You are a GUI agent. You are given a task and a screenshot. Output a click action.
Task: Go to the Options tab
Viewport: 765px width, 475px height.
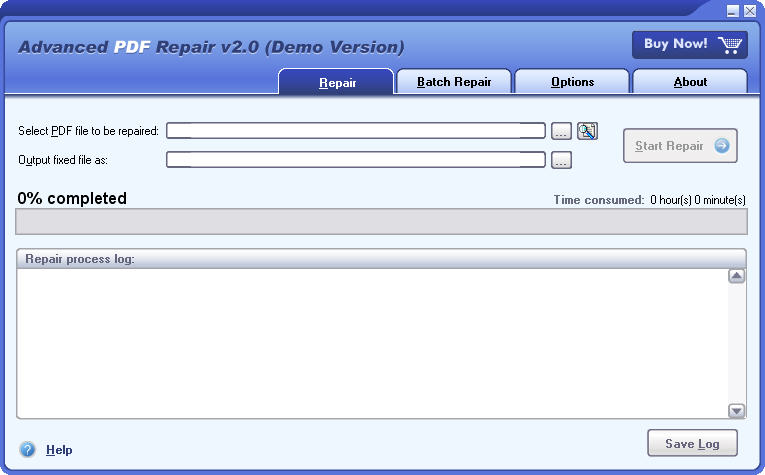click(572, 81)
